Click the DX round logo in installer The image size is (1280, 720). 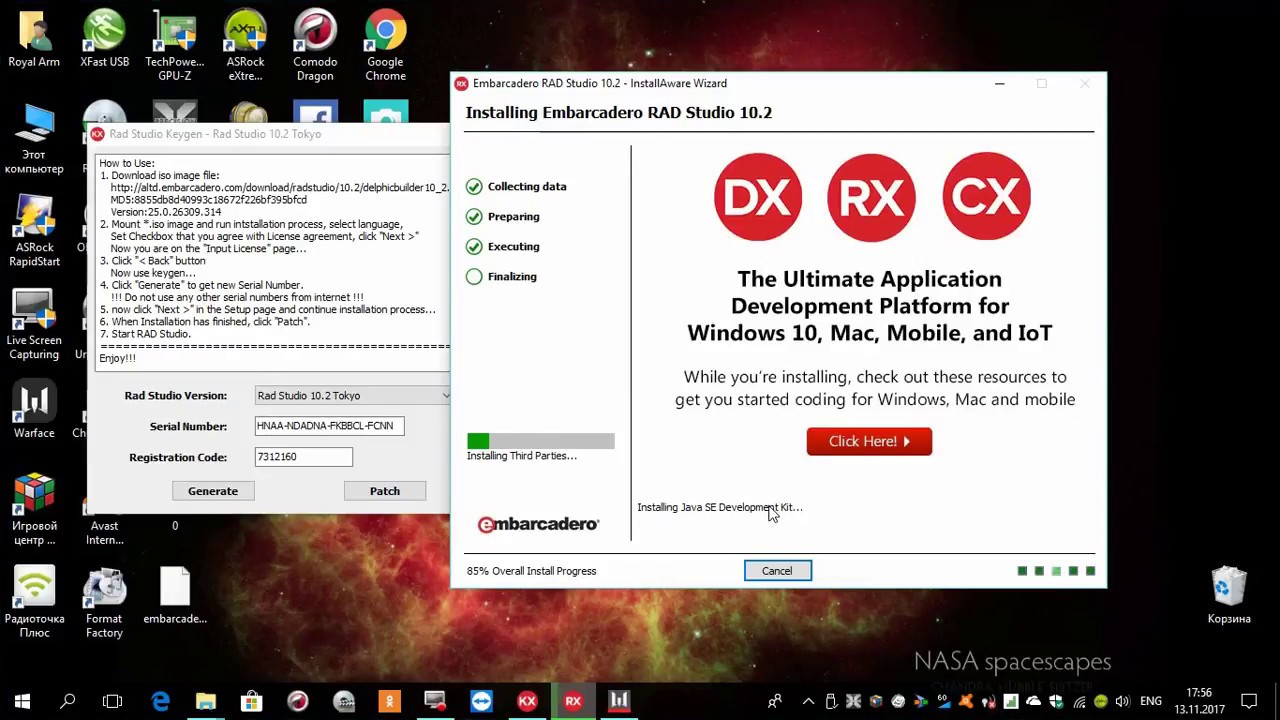pyautogui.click(x=758, y=196)
